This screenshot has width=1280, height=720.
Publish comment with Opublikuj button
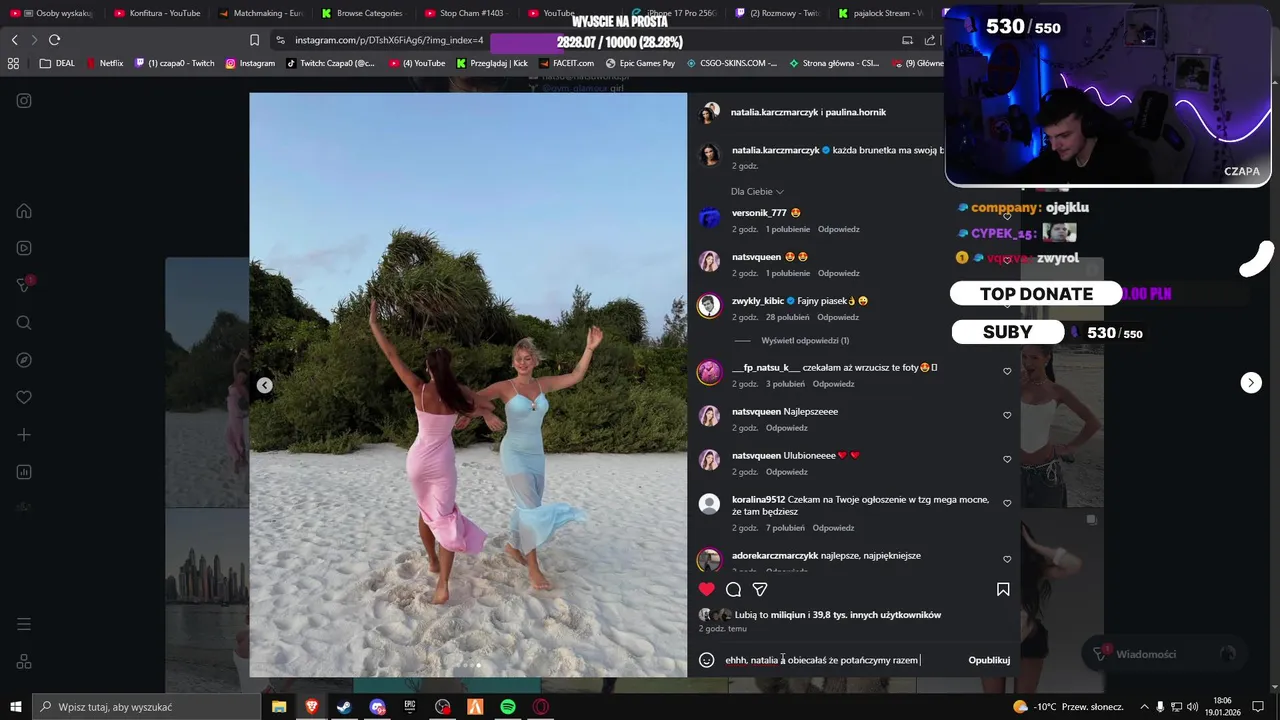[x=989, y=660]
